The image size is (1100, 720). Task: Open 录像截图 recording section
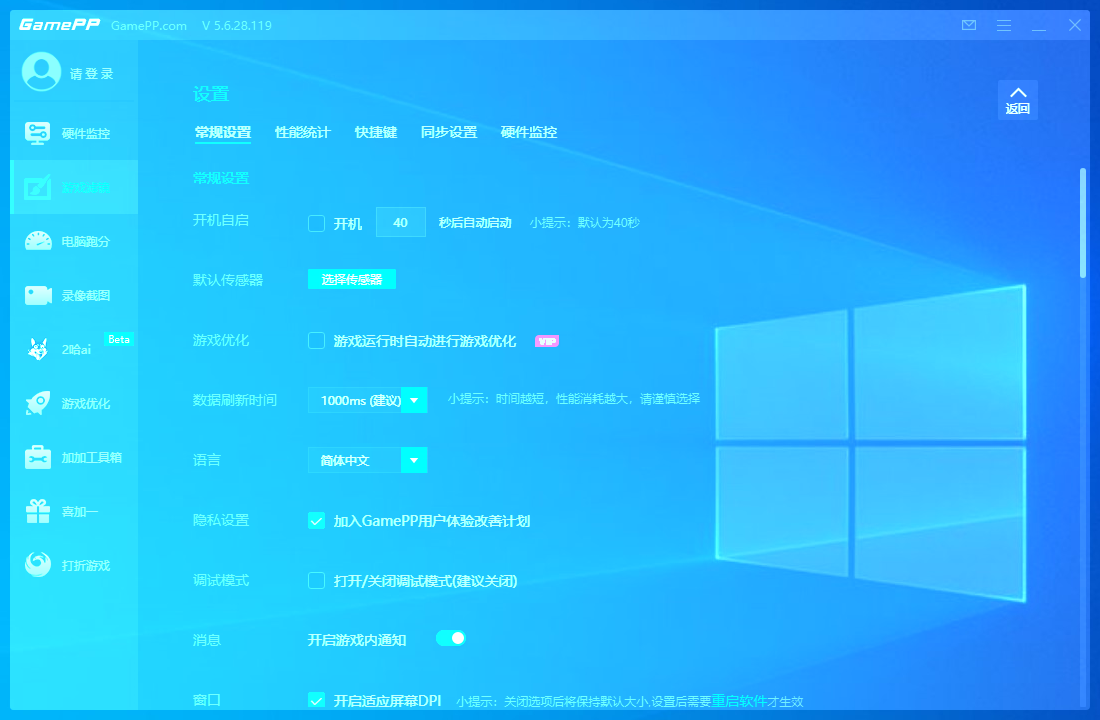pos(74,295)
